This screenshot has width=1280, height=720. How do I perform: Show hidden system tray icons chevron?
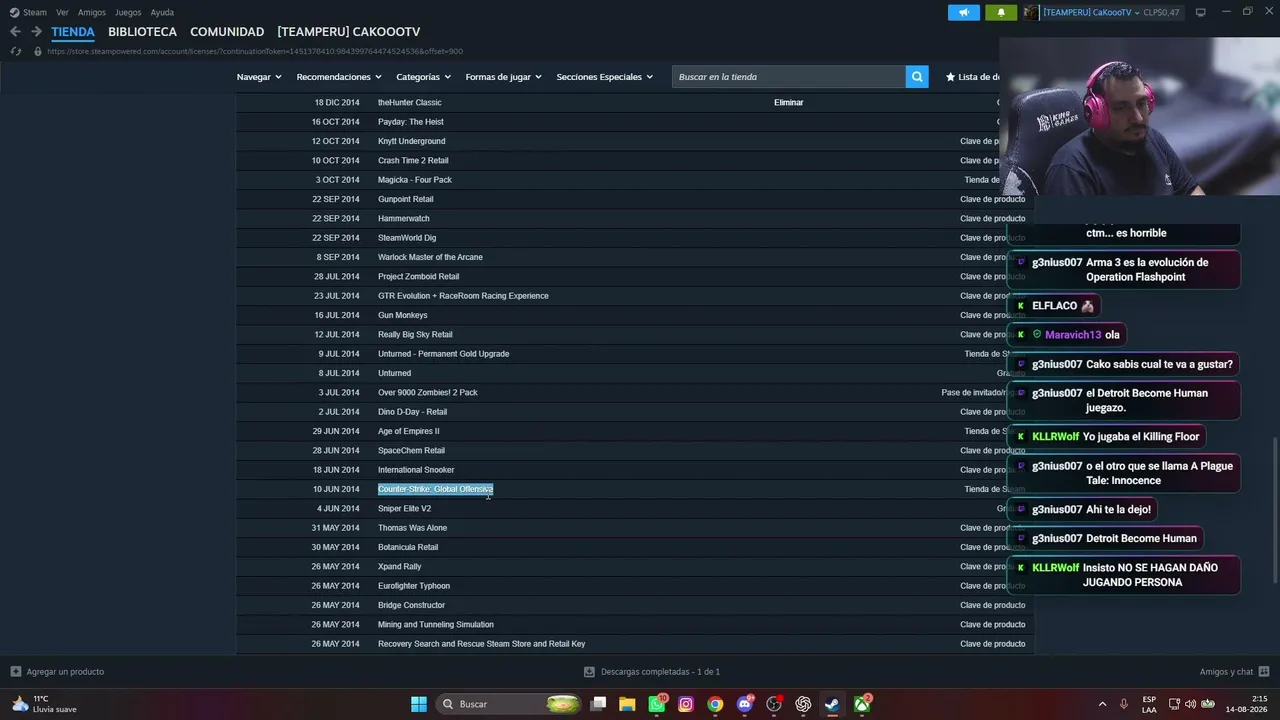click(1103, 704)
